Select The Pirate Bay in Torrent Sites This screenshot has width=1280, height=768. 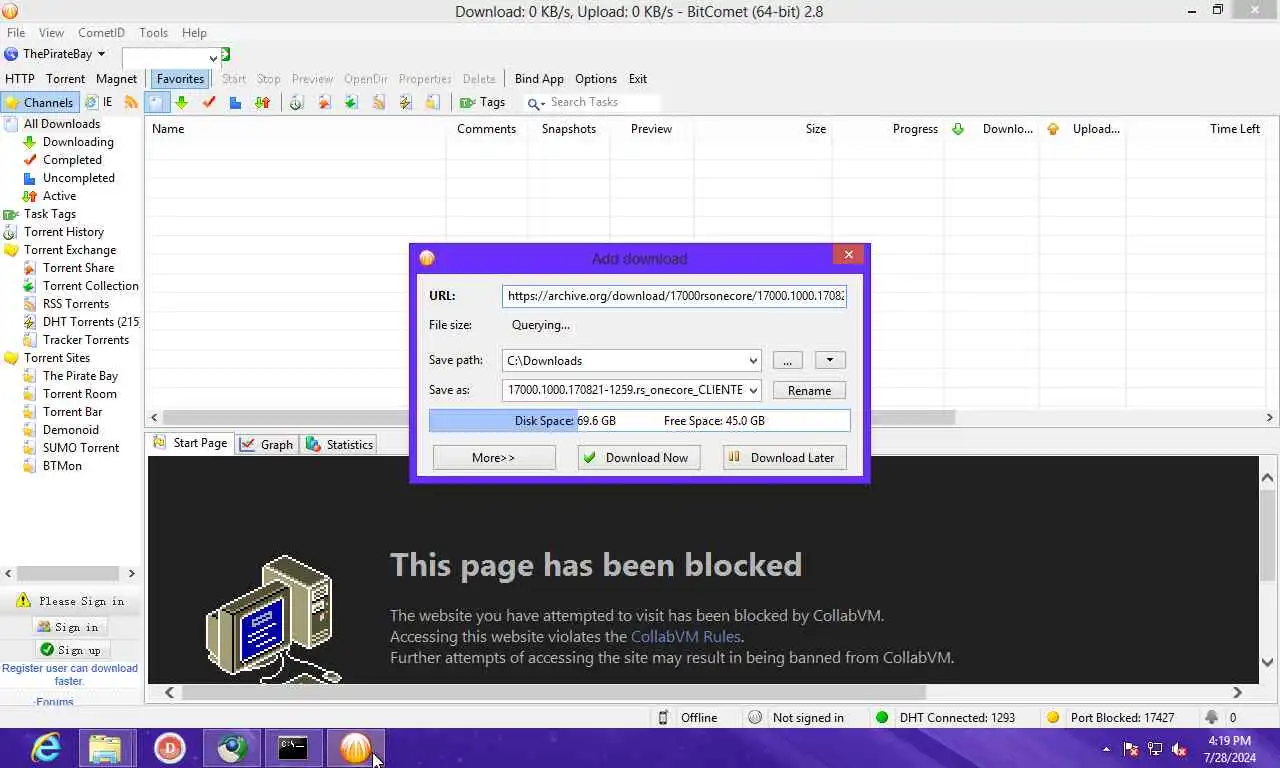pyautogui.click(x=80, y=376)
